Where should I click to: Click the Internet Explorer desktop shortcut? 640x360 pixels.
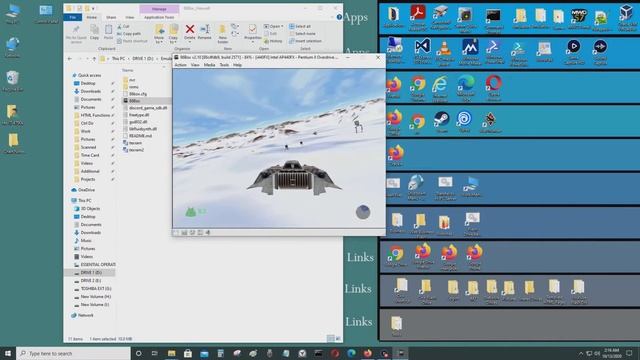[x=440, y=88]
